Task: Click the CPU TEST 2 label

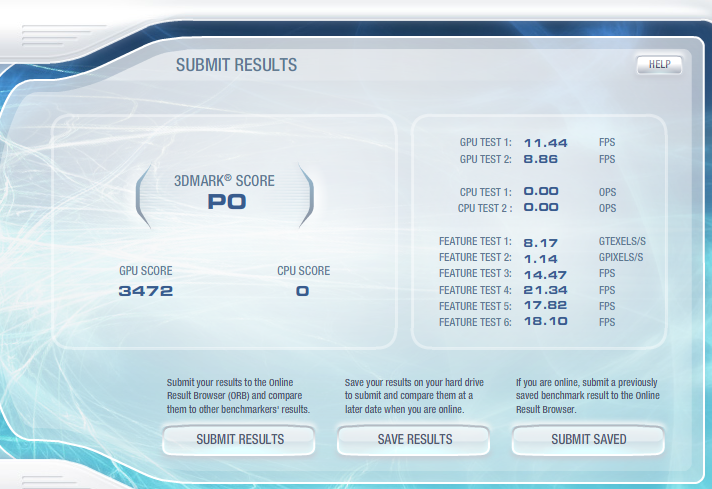Action: click(485, 208)
